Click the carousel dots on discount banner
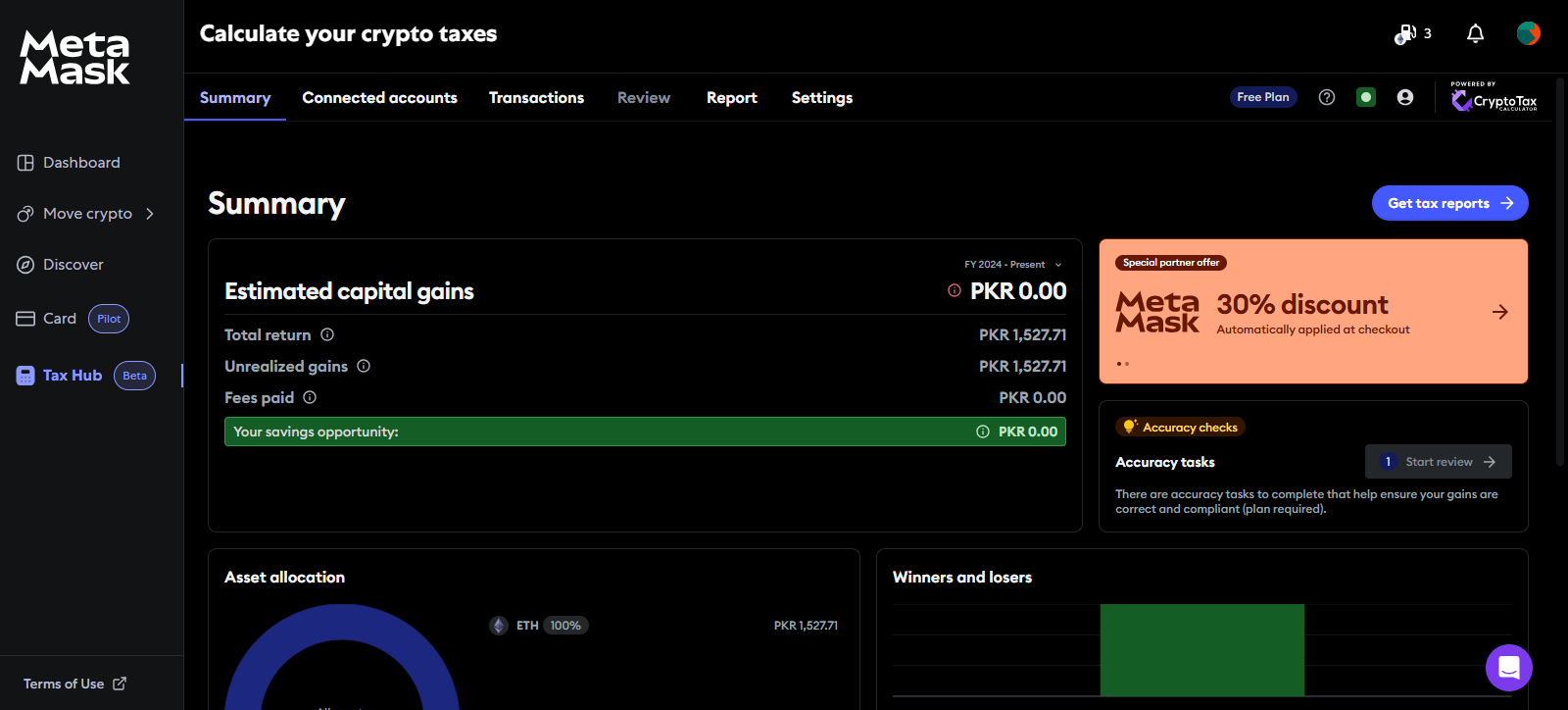Viewport: 1568px width, 710px height. point(1123,364)
